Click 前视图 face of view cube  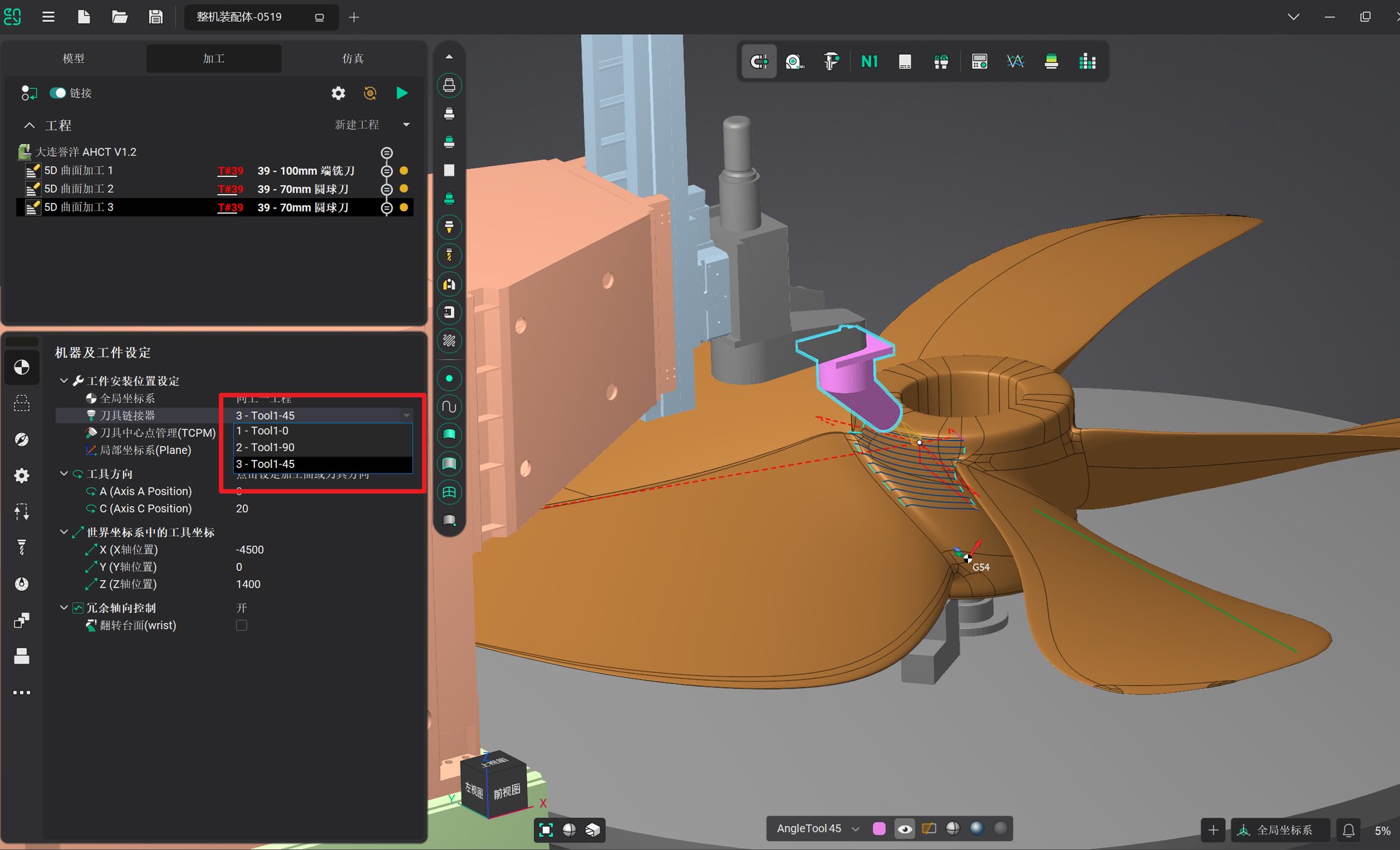507,792
